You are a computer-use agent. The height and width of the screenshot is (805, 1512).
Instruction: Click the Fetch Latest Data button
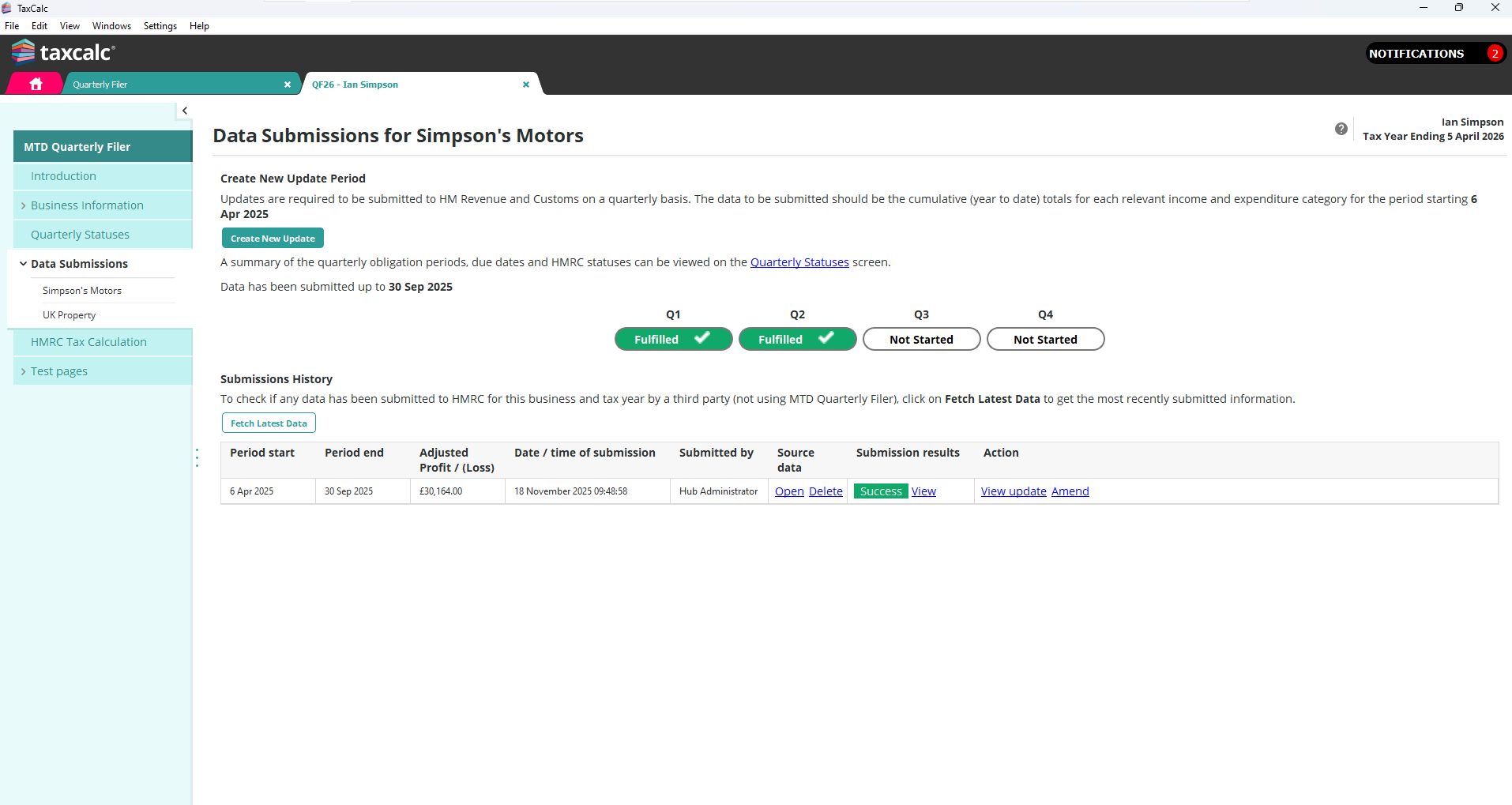click(269, 423)
